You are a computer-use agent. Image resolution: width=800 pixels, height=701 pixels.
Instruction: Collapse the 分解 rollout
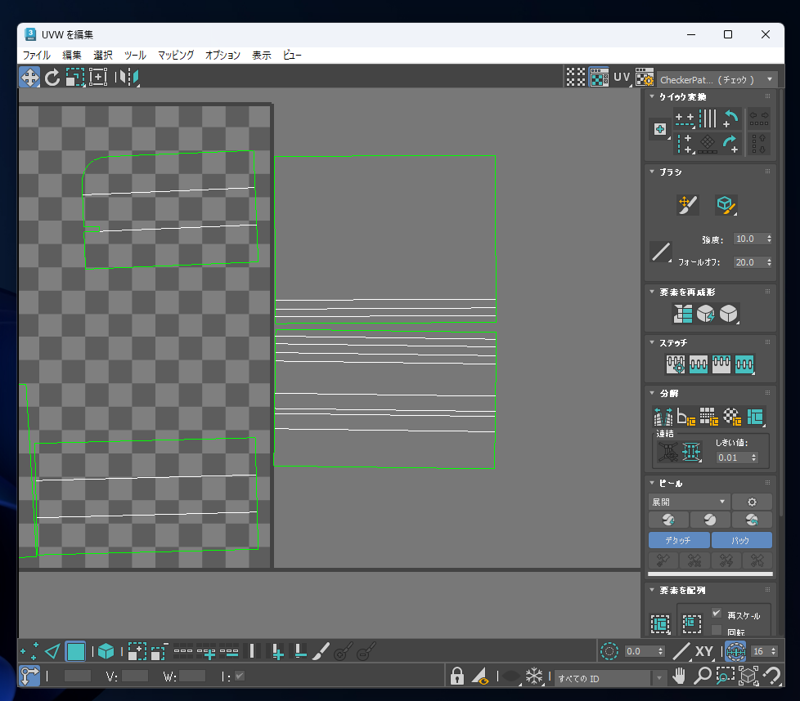tap(652, 393)
